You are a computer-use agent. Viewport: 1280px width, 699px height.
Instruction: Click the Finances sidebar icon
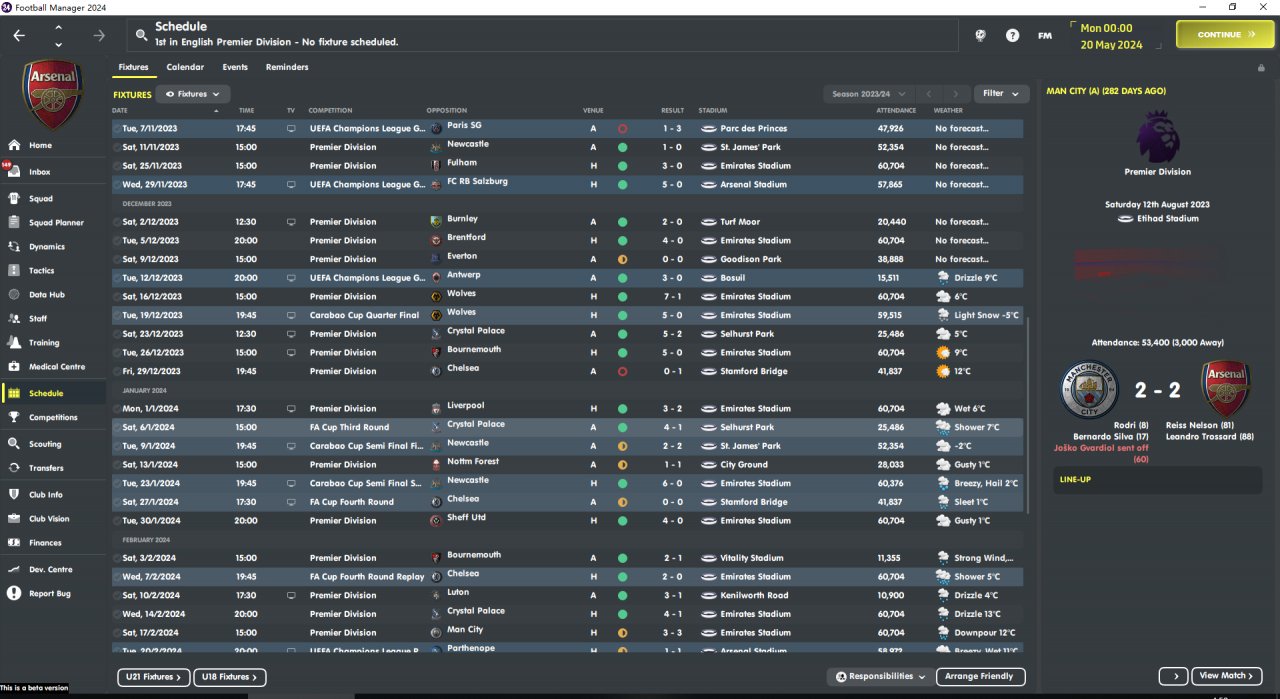(14, 543)
